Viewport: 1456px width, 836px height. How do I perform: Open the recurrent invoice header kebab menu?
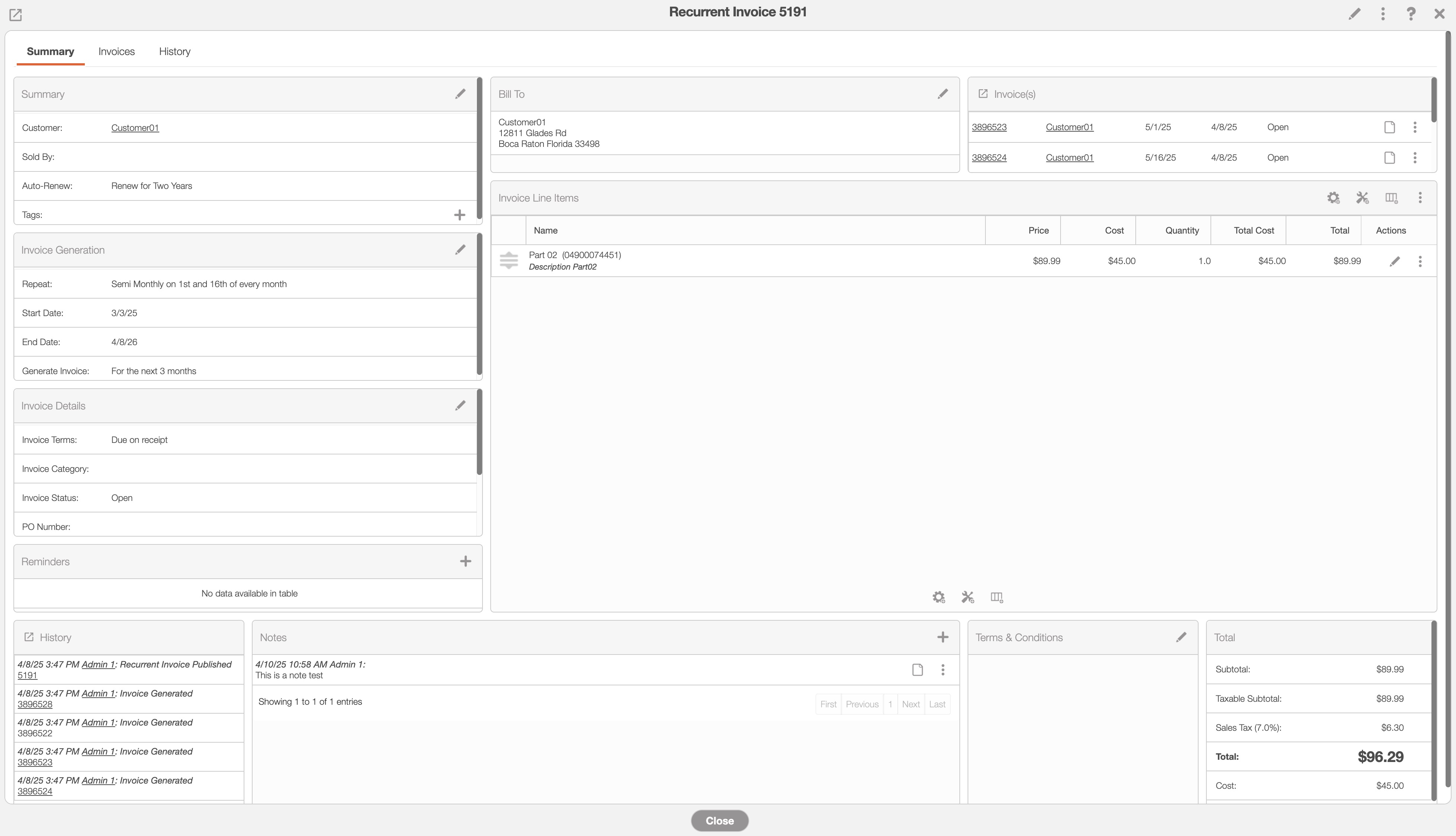coord(1382,14)
